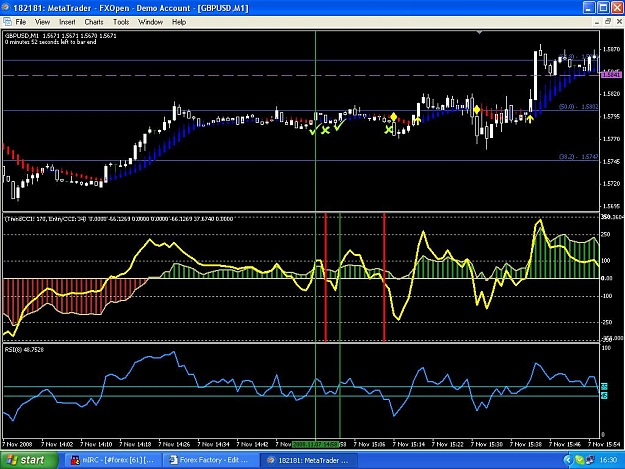Open the File menu
Viewport: 625px width, 469px height.
(x=20, y=22)
